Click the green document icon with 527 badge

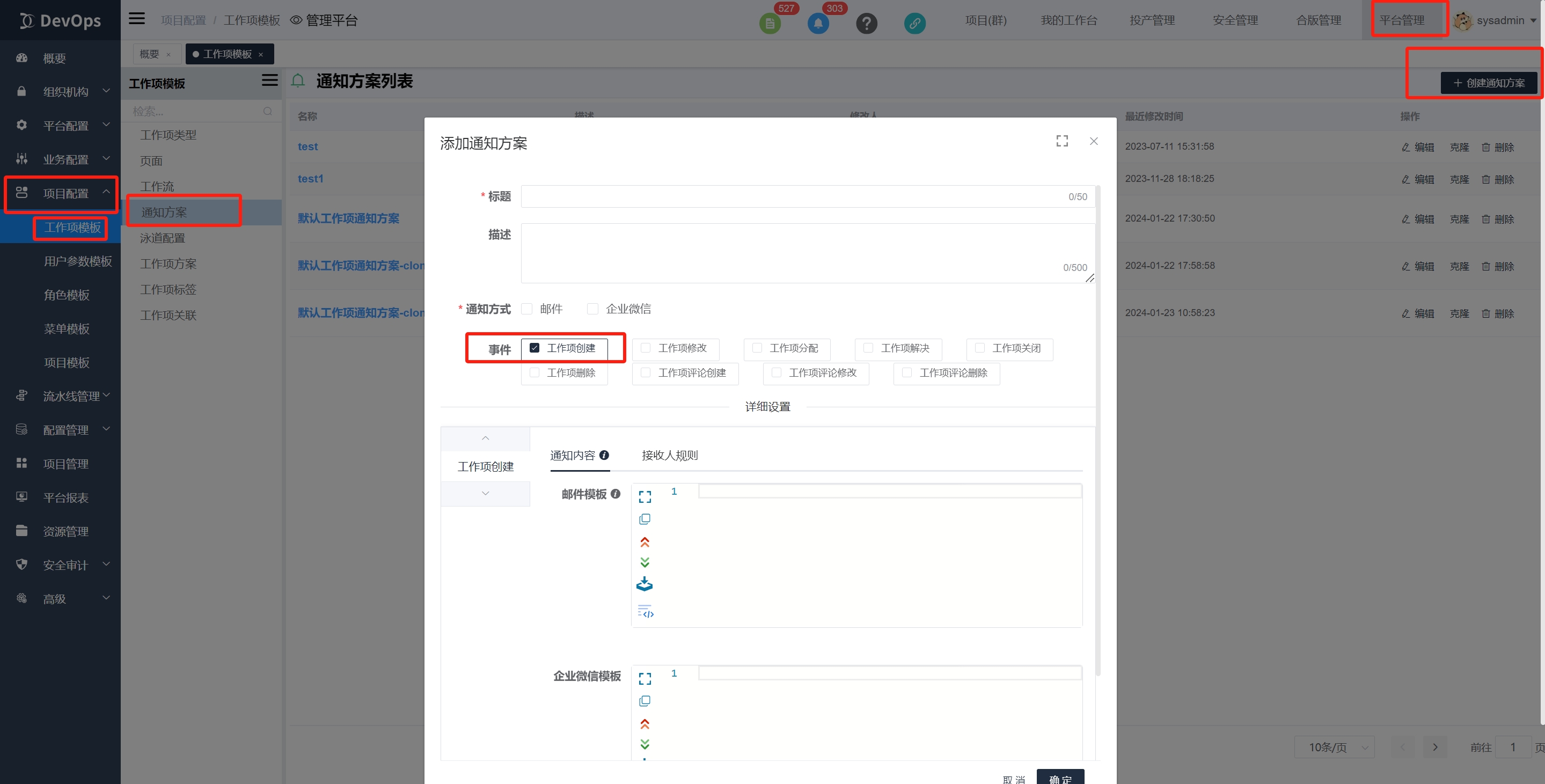(770, 24)
